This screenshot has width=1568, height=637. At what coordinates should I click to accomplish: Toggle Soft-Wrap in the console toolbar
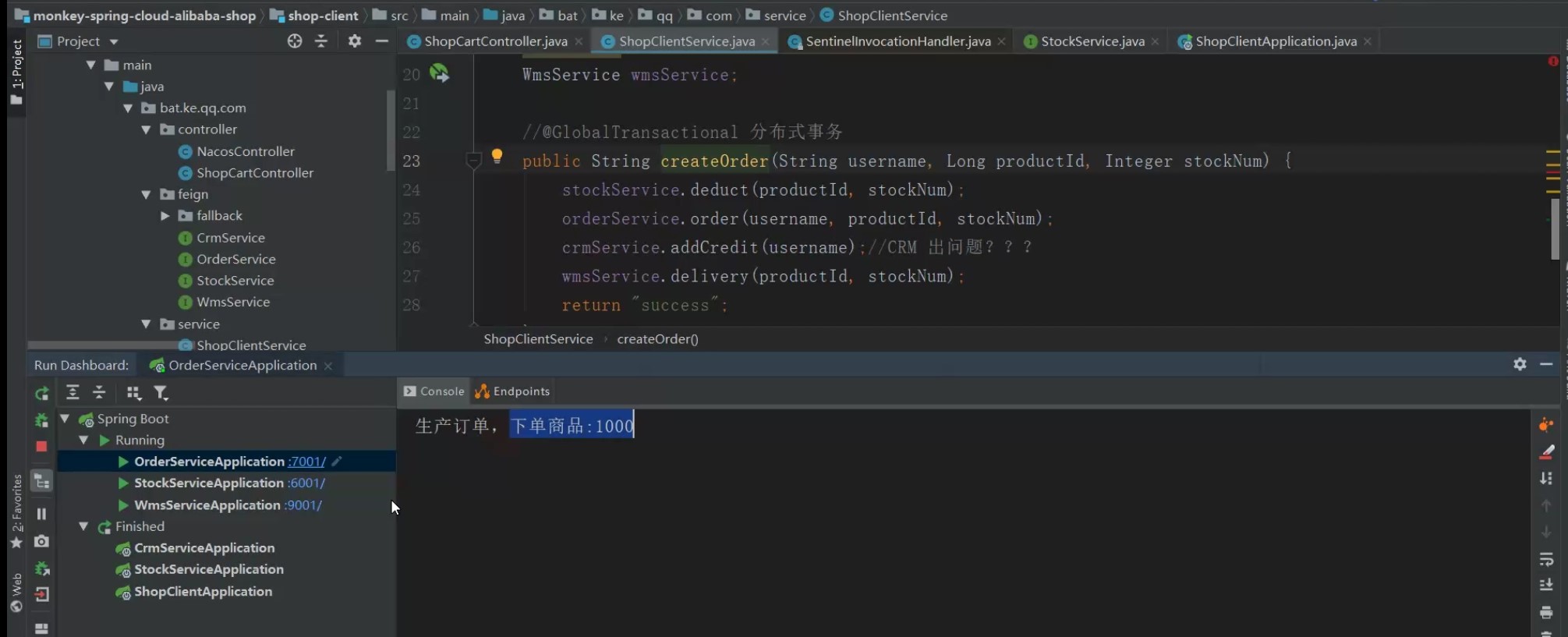[1546, 560]
